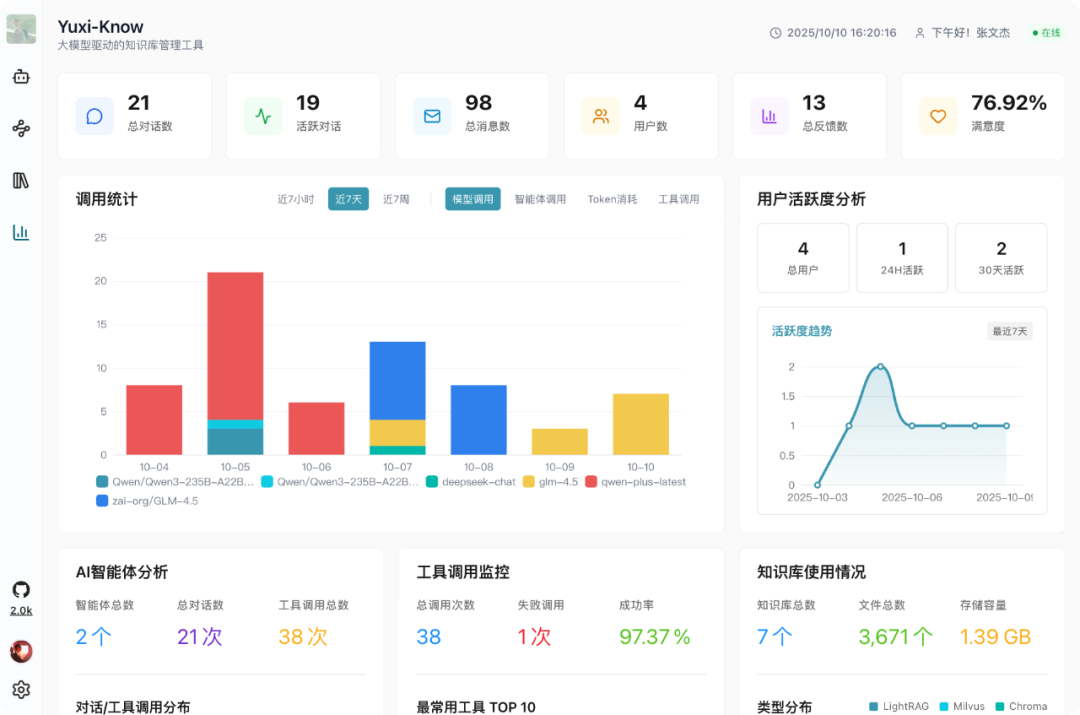This screenshot has width=1080, height=715.
Task: Open the agent chat icon at sidebar top
Action: pos(22,77)
